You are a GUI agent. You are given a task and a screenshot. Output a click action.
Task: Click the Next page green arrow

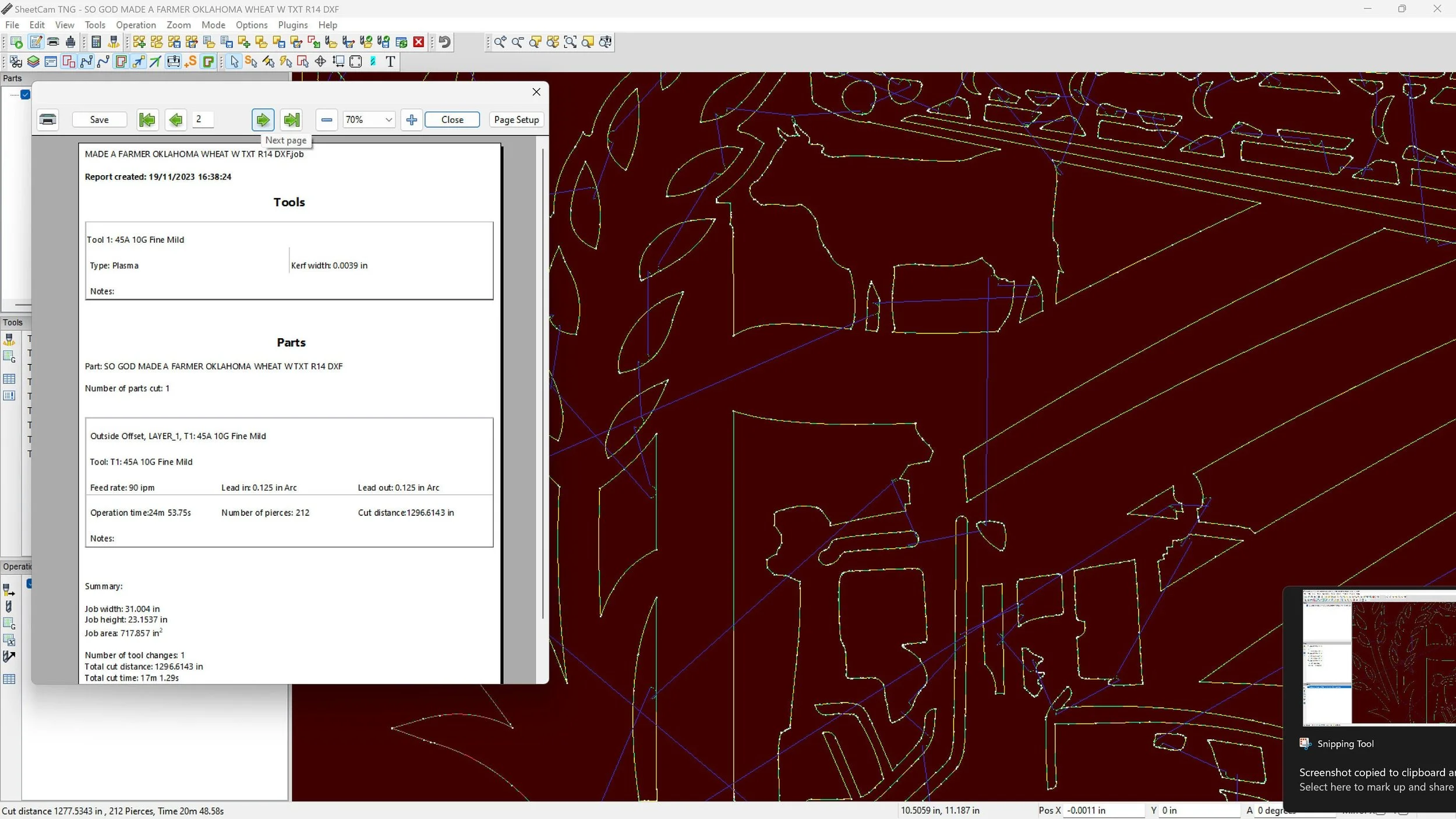click(x=263, y=120)
